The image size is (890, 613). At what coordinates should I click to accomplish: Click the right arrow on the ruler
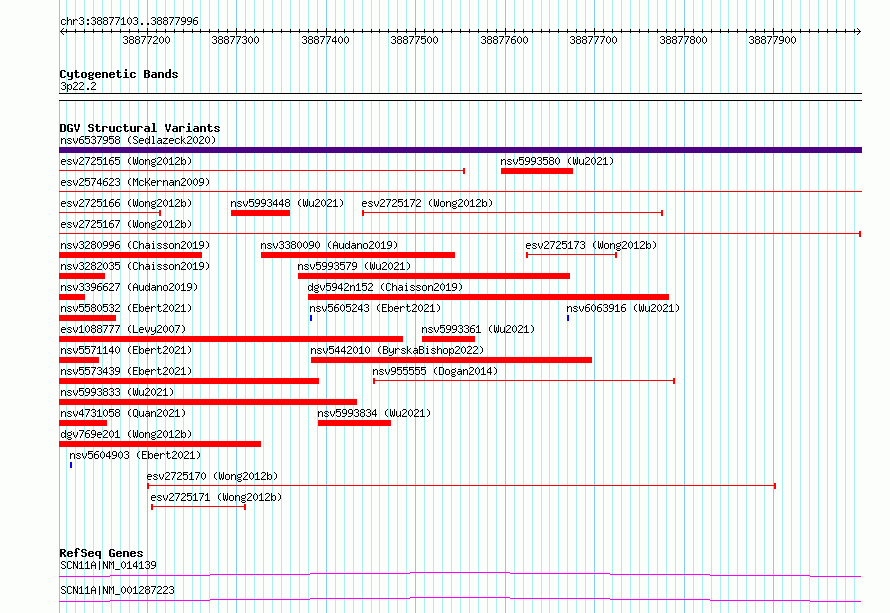[859, 32]
